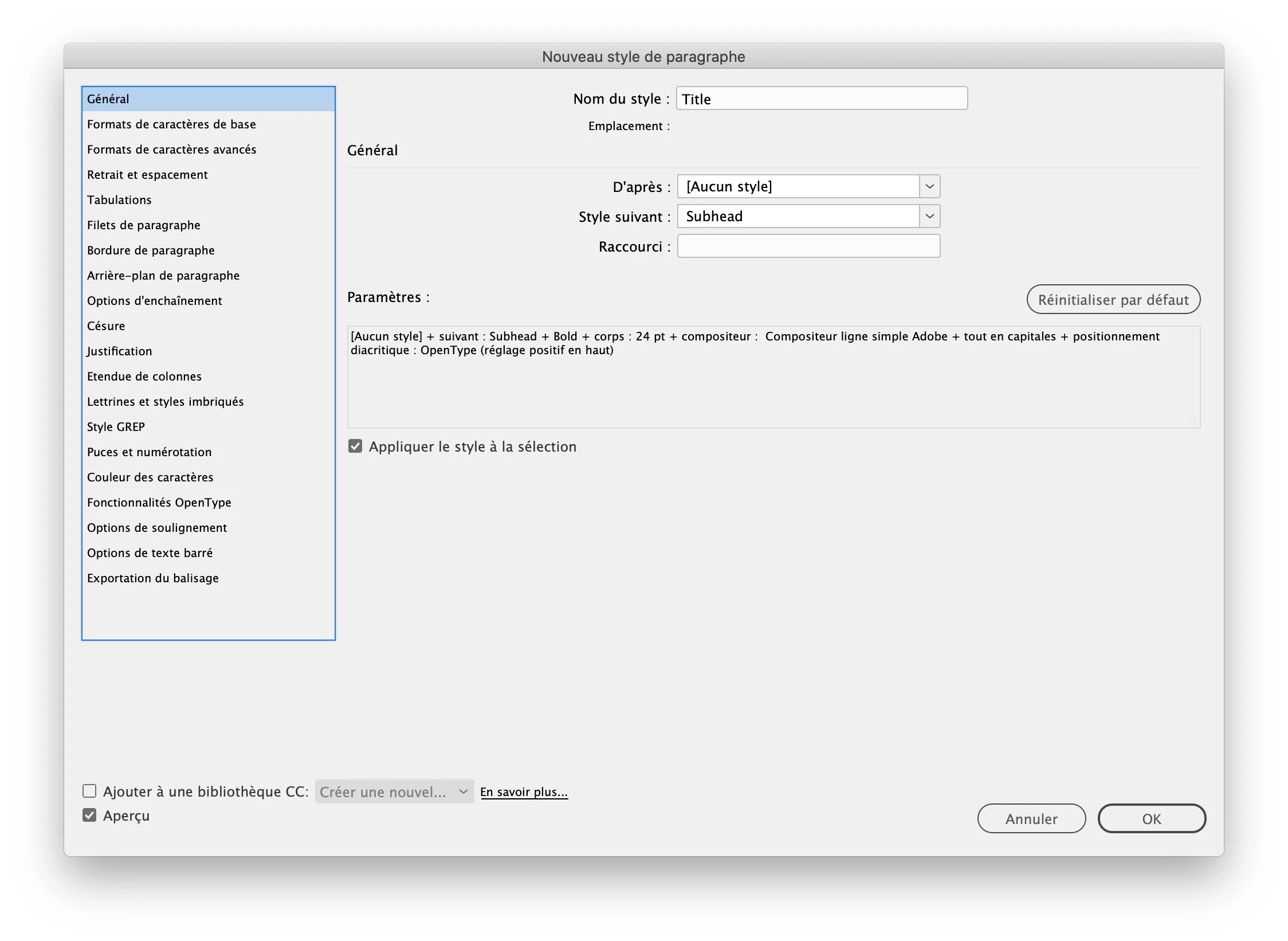Toggle the Aperçu checkbox

[x=89, y=815]
